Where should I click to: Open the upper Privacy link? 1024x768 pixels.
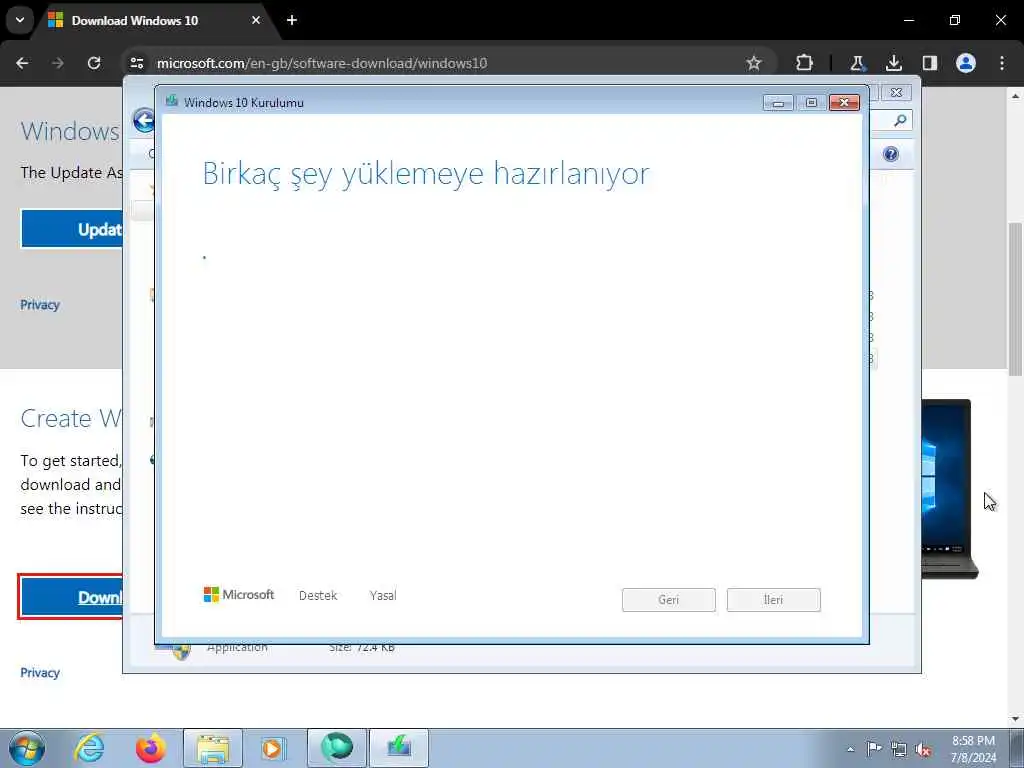[x=40, y=305]
